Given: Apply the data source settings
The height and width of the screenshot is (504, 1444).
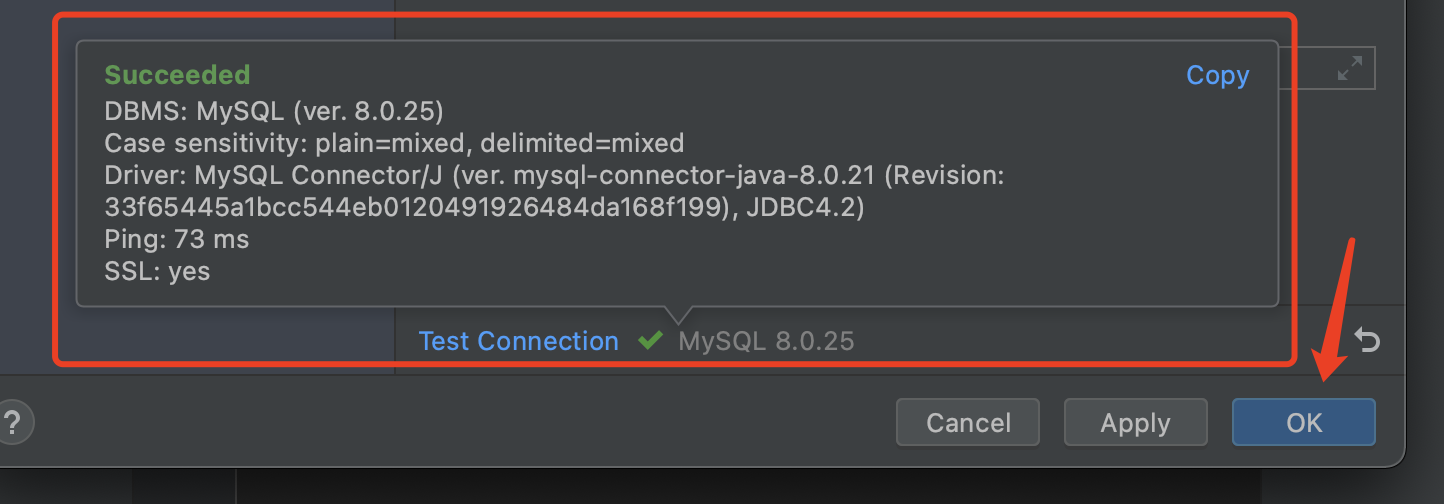Looking at the screenshot, I should click(x=1135, y=423).
